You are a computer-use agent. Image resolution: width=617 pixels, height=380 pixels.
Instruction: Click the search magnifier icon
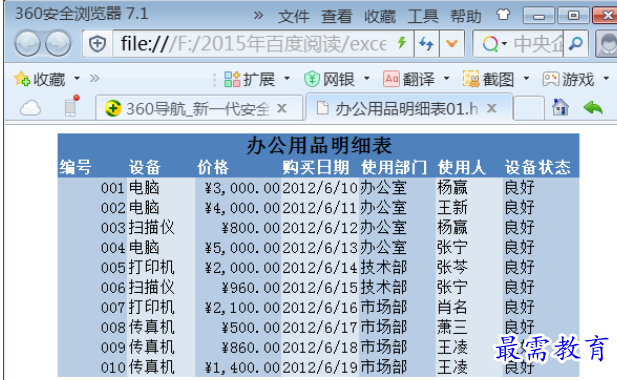[x=576, y=44]
